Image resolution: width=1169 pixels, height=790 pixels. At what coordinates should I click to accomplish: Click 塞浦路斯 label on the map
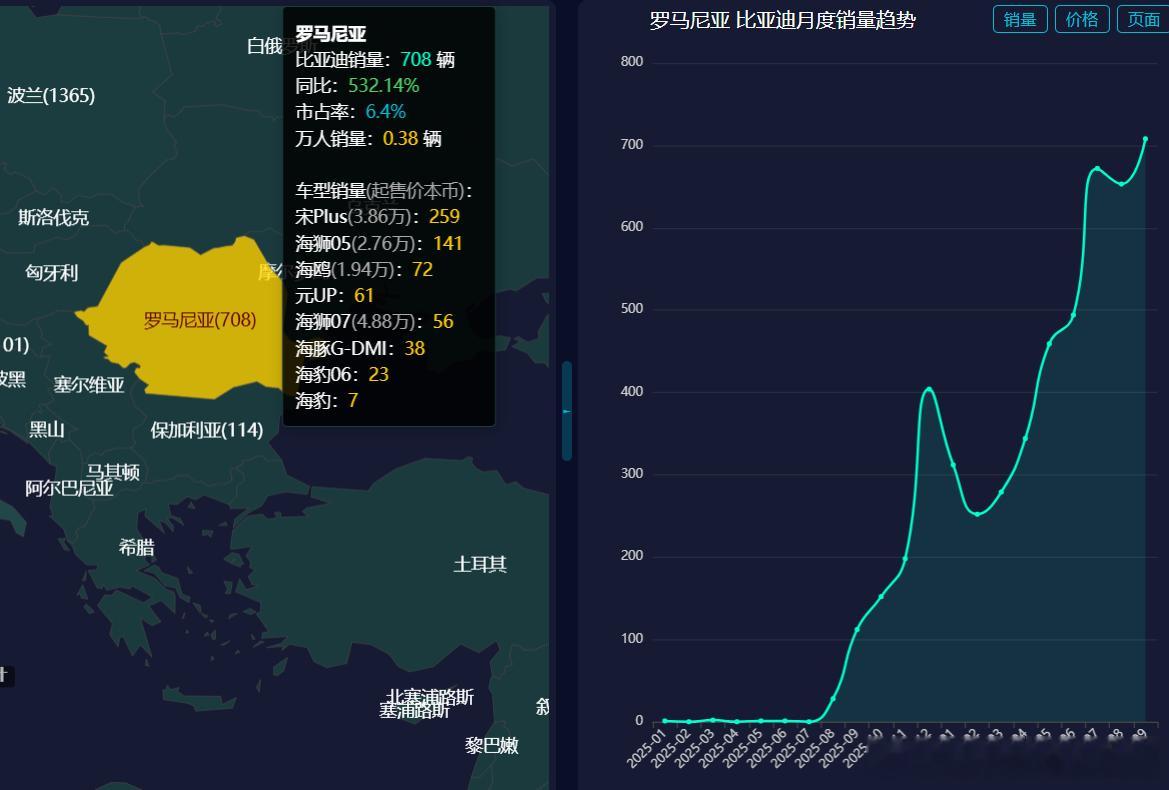click(414, 710)
